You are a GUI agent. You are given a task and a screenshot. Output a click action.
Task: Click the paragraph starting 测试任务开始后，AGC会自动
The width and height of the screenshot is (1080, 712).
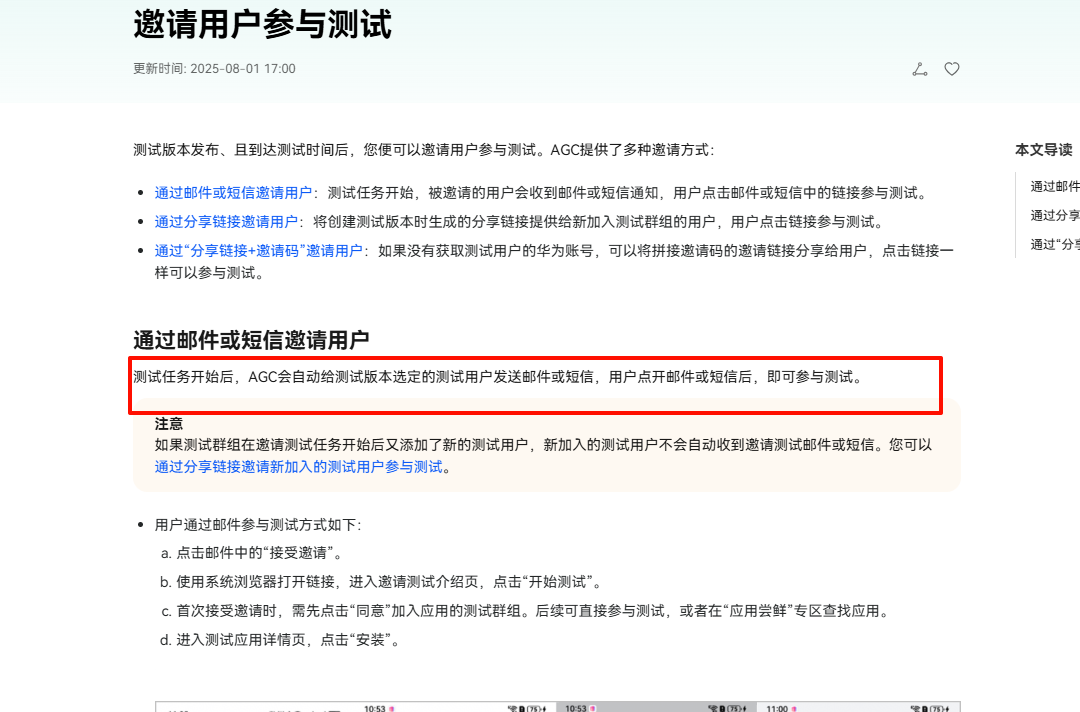coord(498,377)
